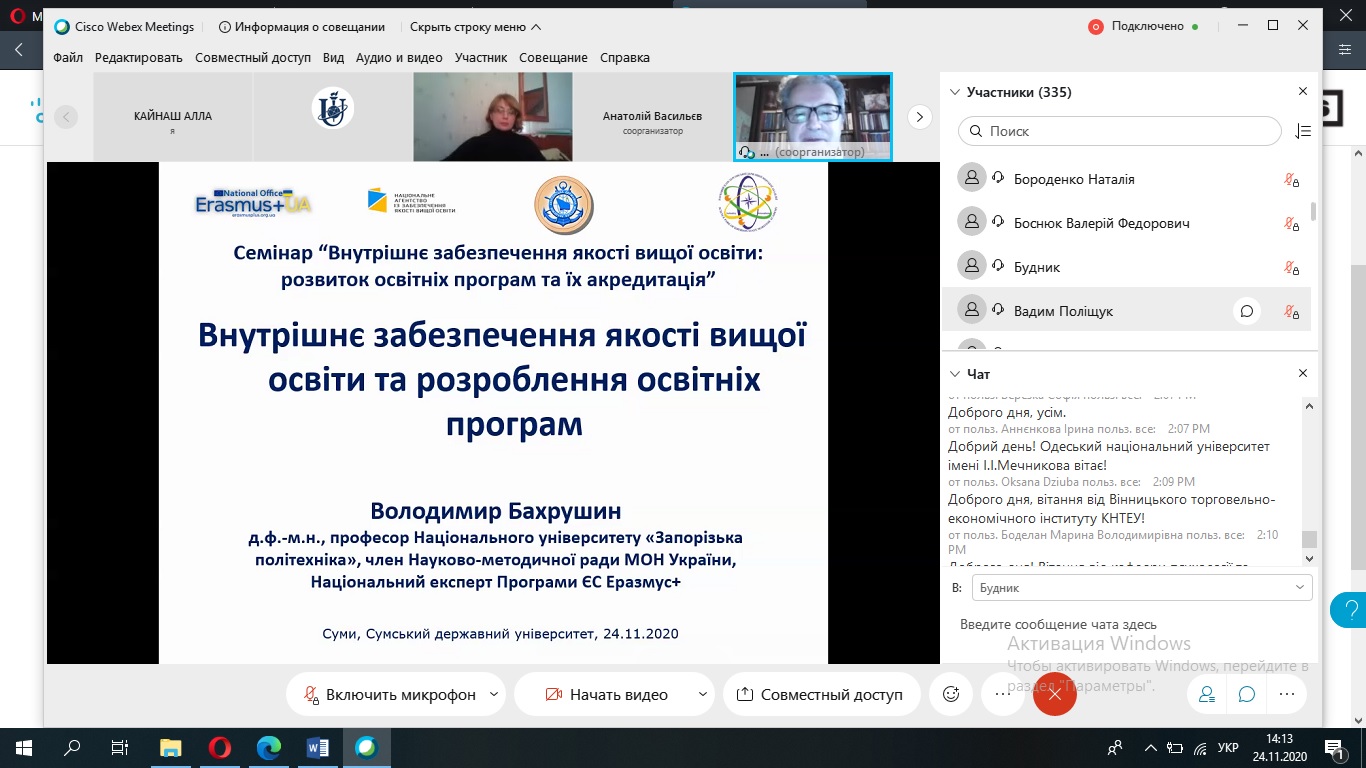Open Opera browser from taskbar
The width and height of the screenshot is (1366, 768).
pos(219,748)
